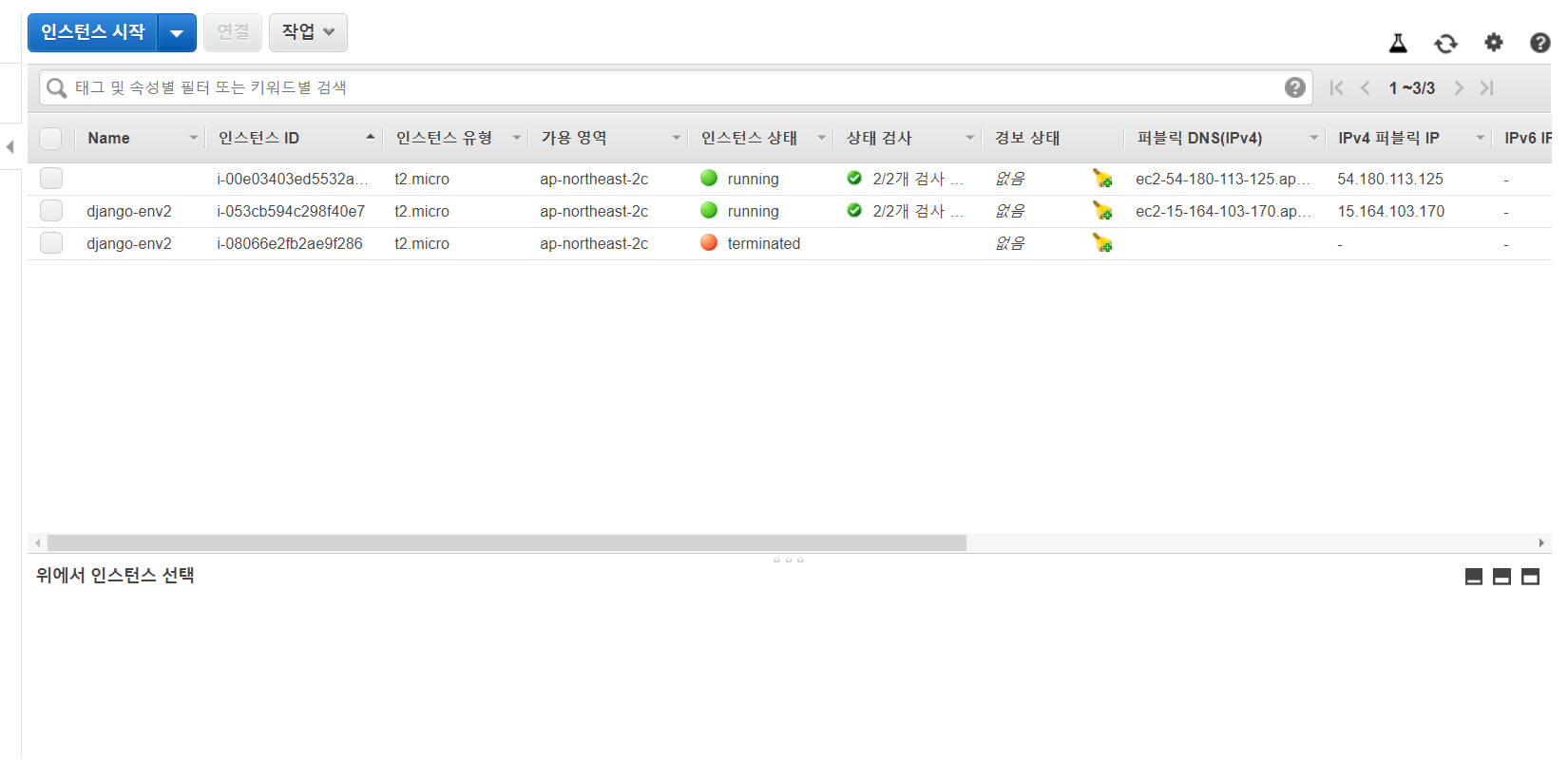Click instance ID i-053cb594c298f40e7

coord(291,211)
